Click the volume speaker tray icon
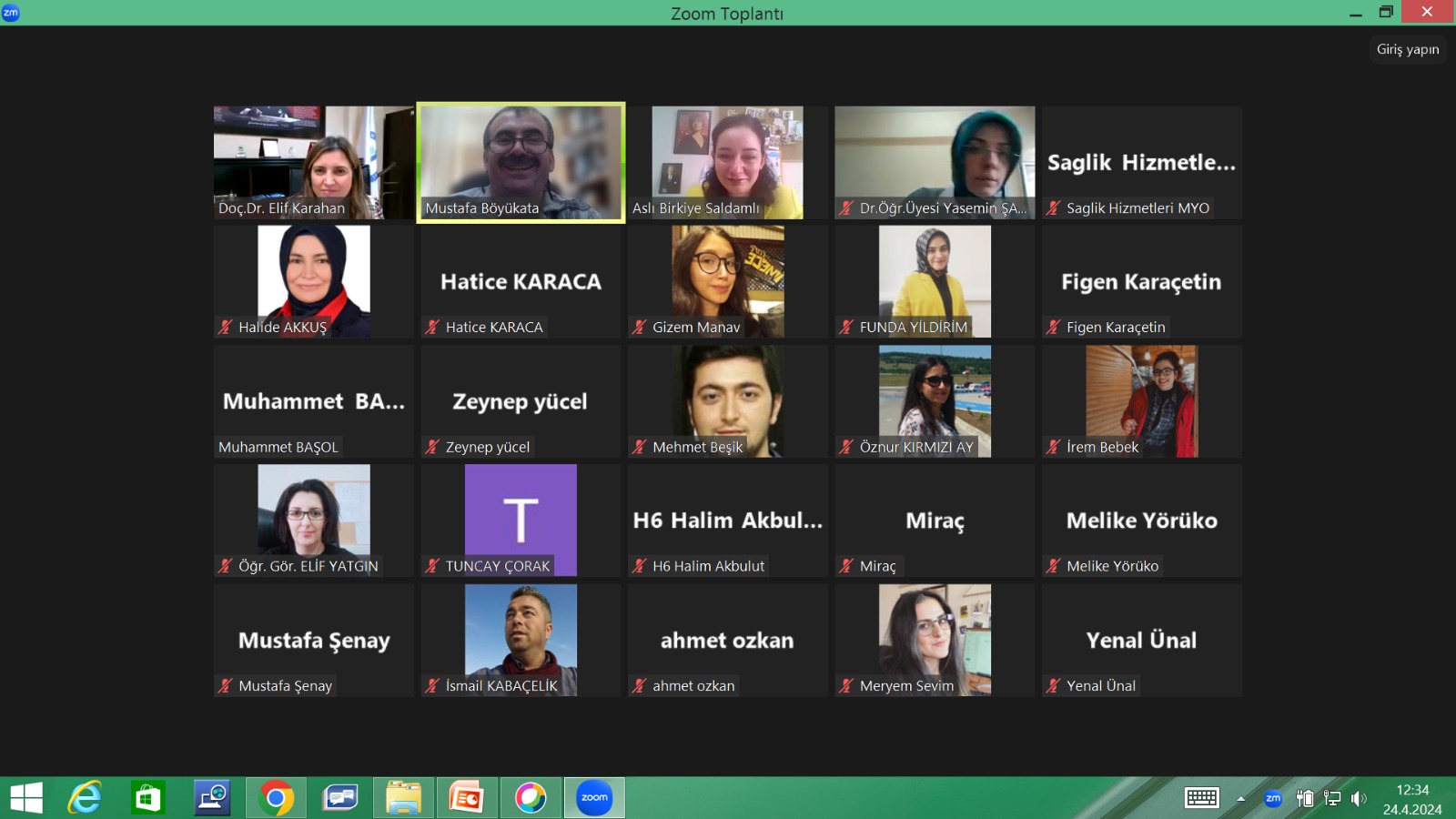This screenshot has height=819, width=1456. [x=1359, y=799]
